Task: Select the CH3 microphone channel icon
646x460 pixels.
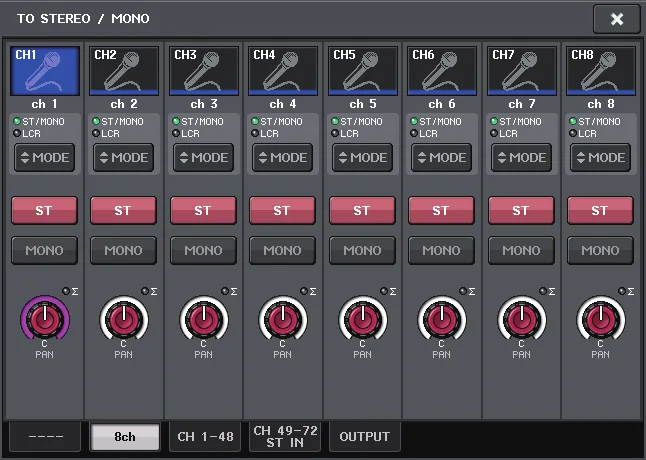Action: click(x=204, y=71)
